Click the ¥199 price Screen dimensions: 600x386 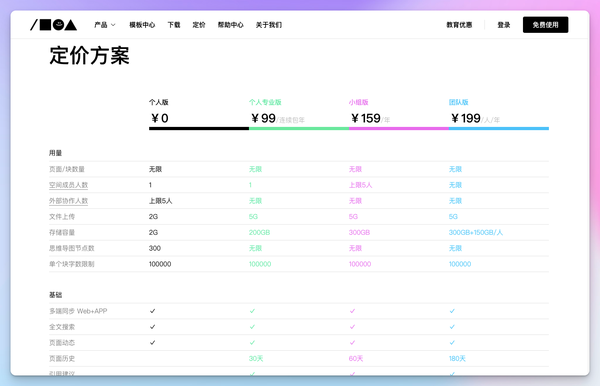pyautogui.click(x=465, y=118)
